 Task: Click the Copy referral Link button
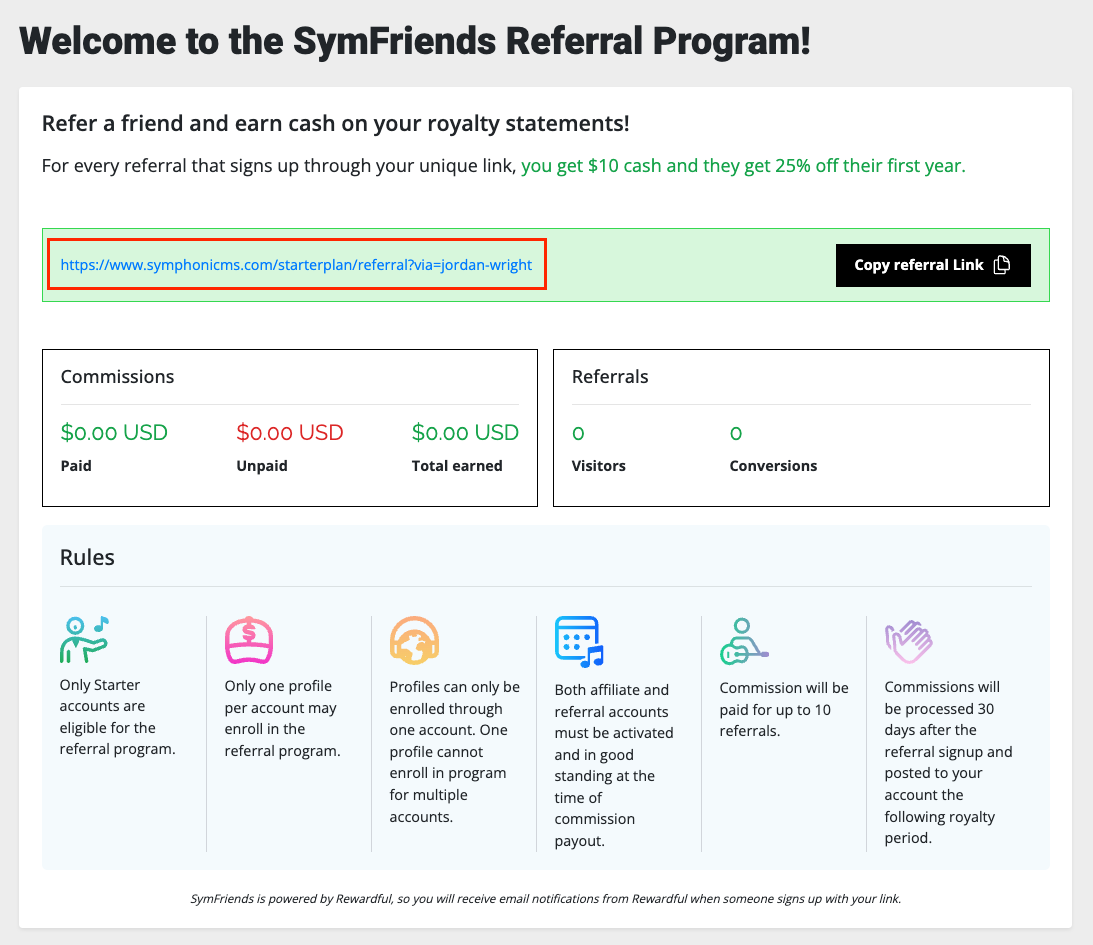[933, 265]
